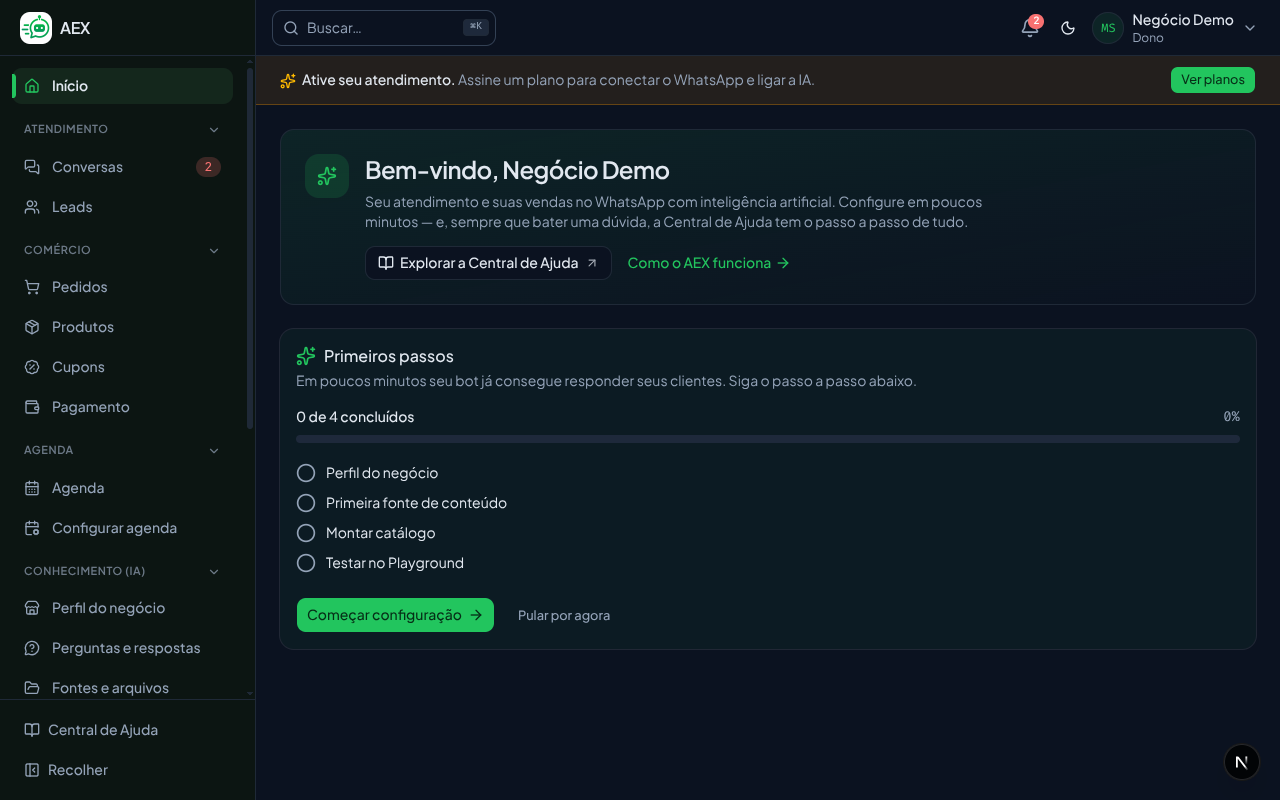Viewport: 1280px width, 800px height.
Task: Focus the Buscar search field
Action: point(384,28)
